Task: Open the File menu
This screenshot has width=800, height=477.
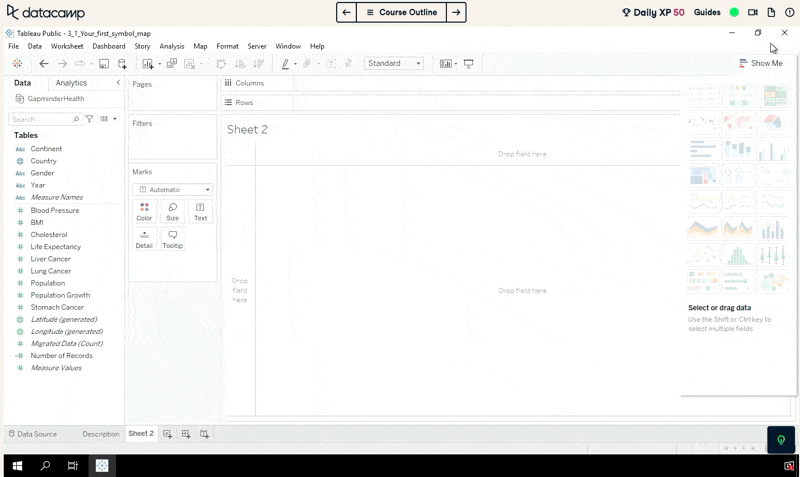Action: (x=14, y=46)
